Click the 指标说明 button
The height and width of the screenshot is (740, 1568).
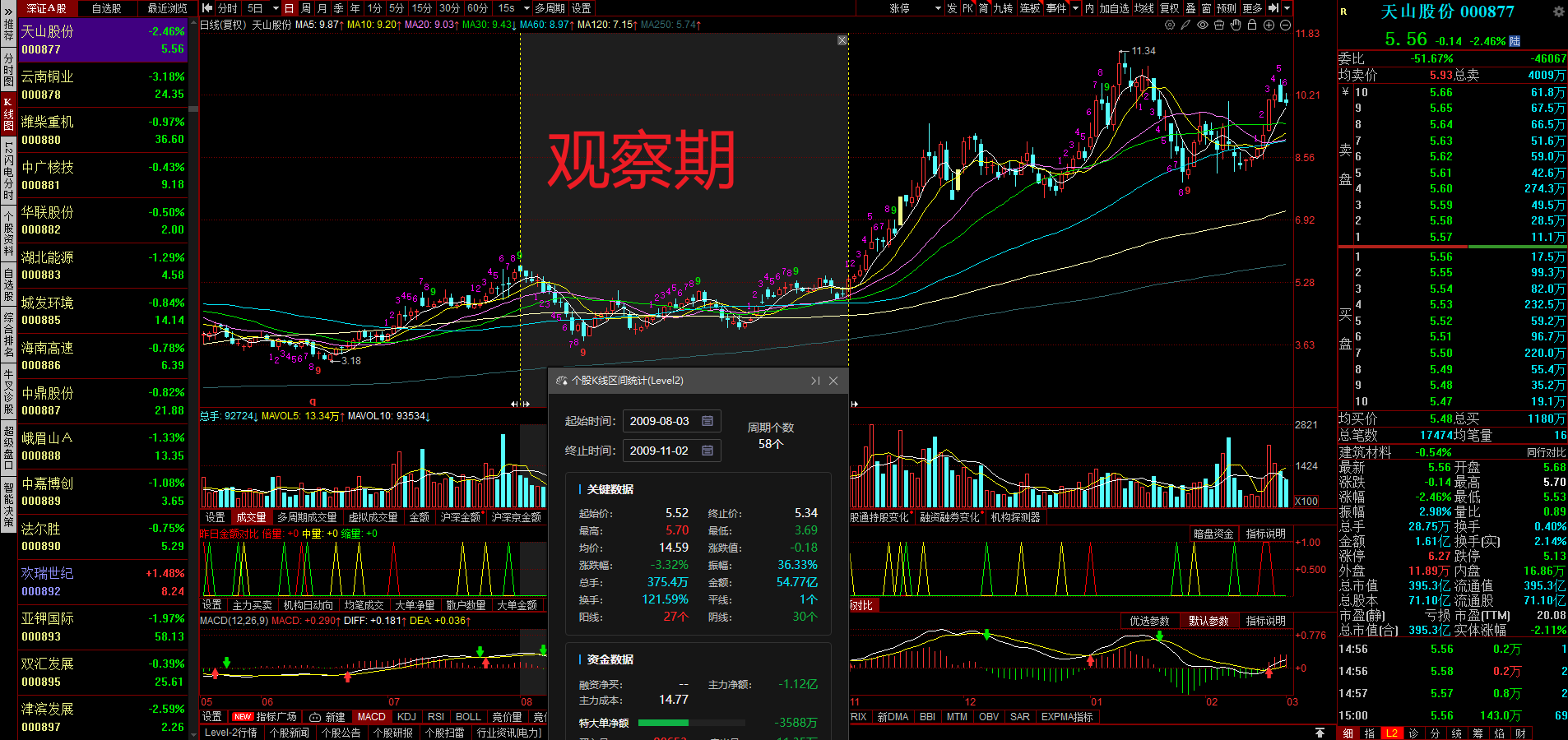pyautogui.click(x=1267, y=621)
